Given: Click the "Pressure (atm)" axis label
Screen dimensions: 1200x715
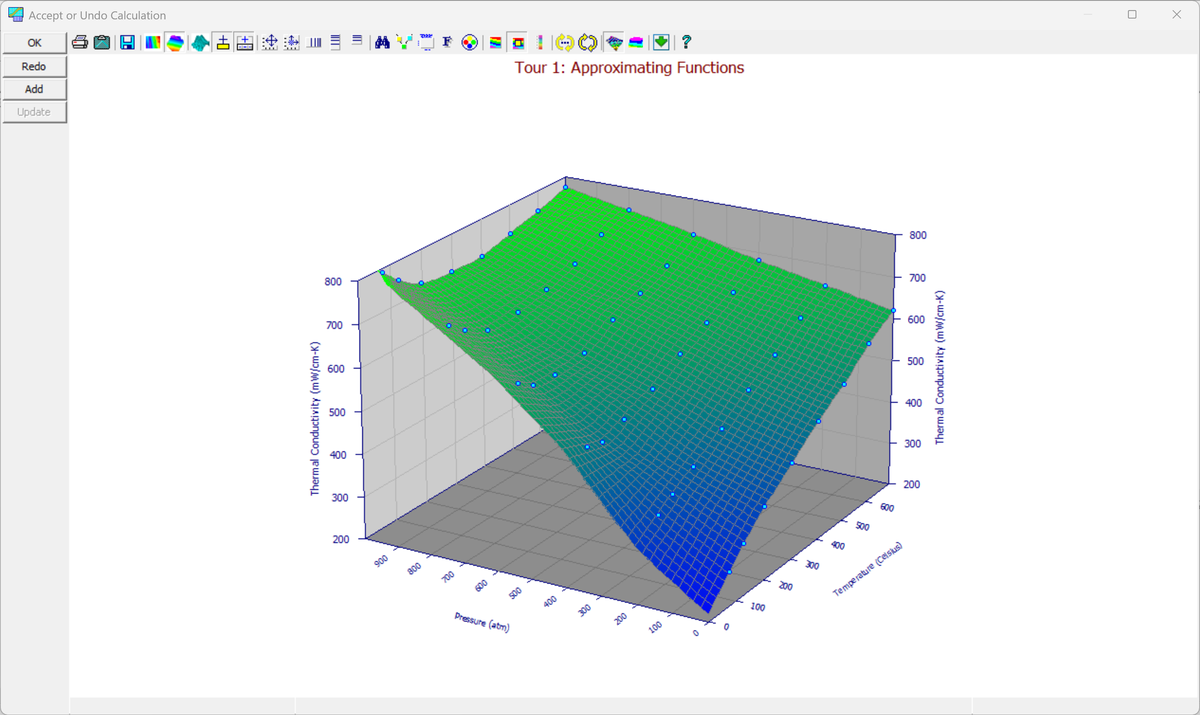Looking at the screenshot, I should [x=482, y=622].
